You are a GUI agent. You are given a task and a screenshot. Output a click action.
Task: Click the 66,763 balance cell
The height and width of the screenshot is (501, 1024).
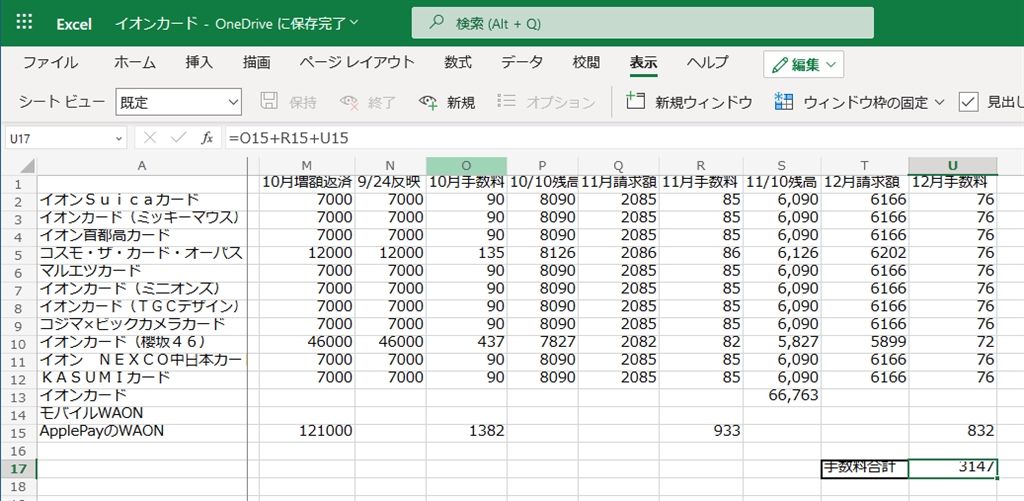pyautogui.click(x=782, y=395)
